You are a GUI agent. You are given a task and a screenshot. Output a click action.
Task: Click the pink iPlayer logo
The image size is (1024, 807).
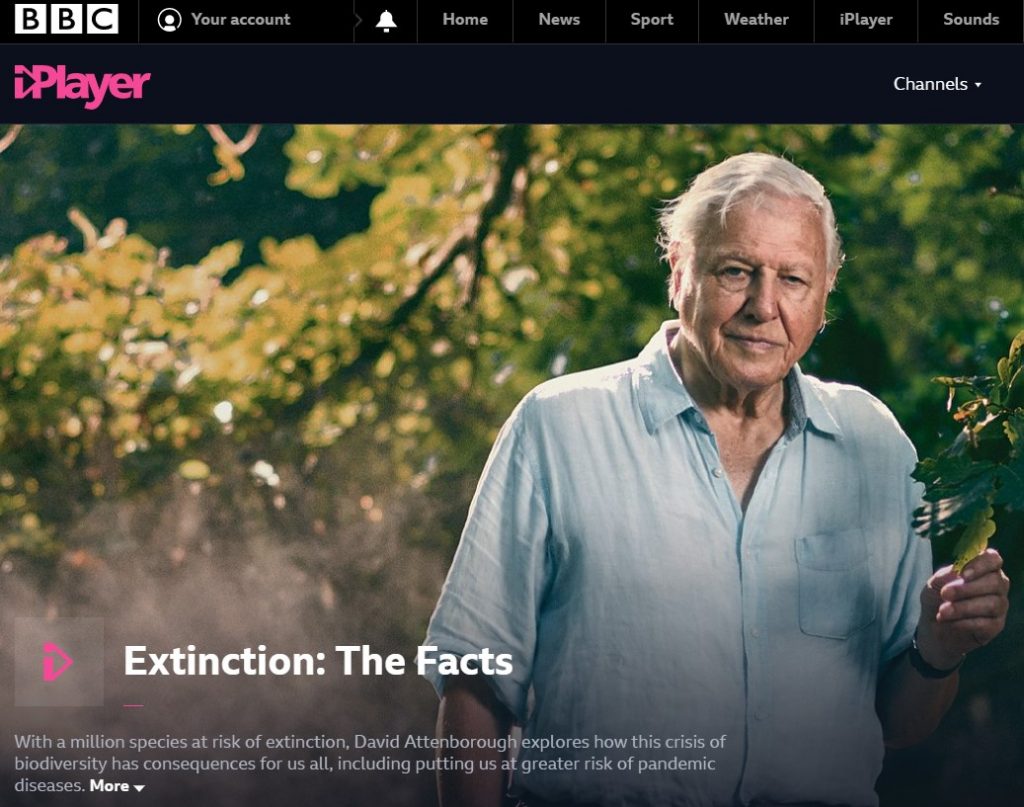click(x=82, y=86)
